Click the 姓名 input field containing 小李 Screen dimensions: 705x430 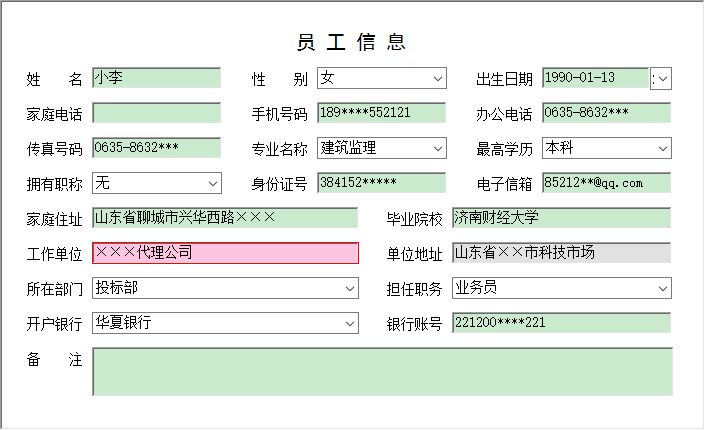pos(156,78)
